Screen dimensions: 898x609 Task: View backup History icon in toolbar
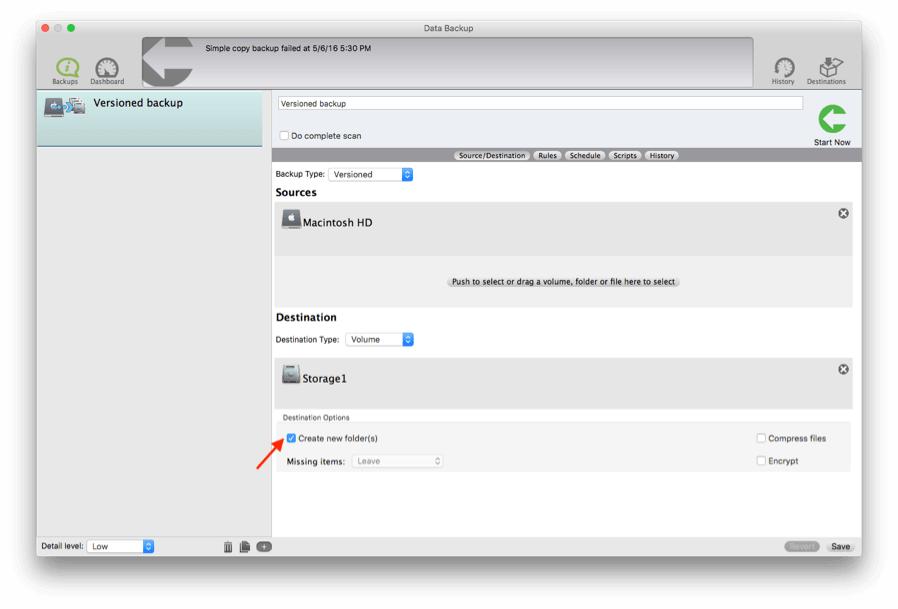click(784, 66)
